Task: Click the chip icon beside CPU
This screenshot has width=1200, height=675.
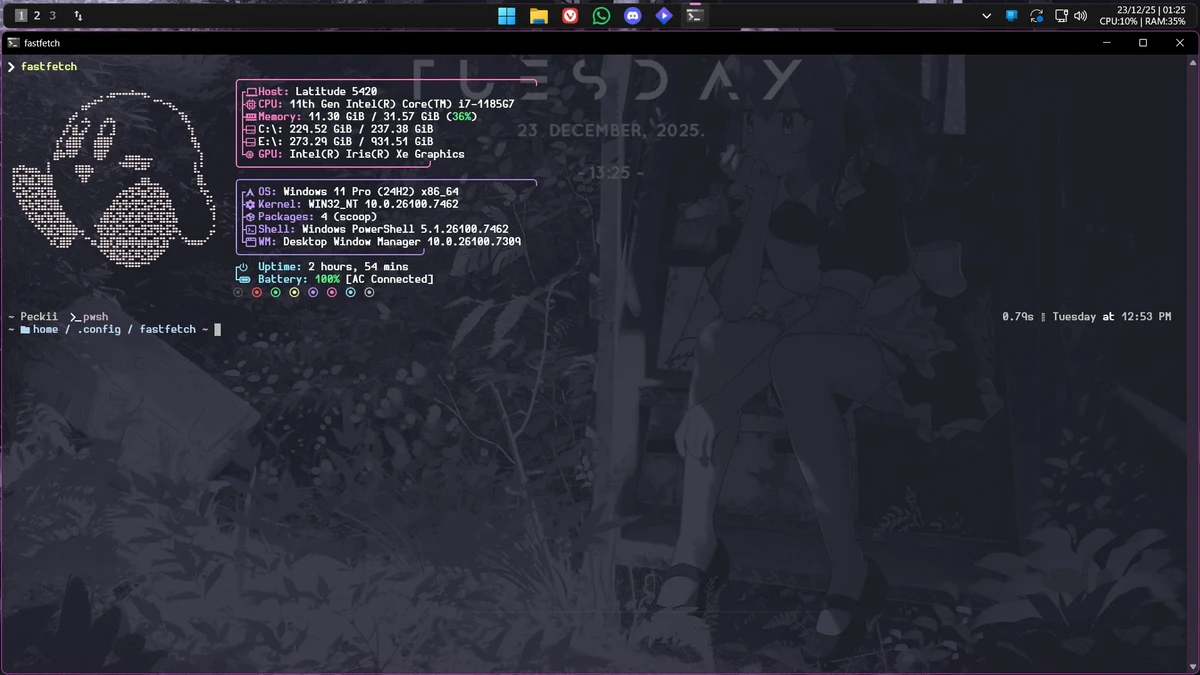Action: coord(252,104)
